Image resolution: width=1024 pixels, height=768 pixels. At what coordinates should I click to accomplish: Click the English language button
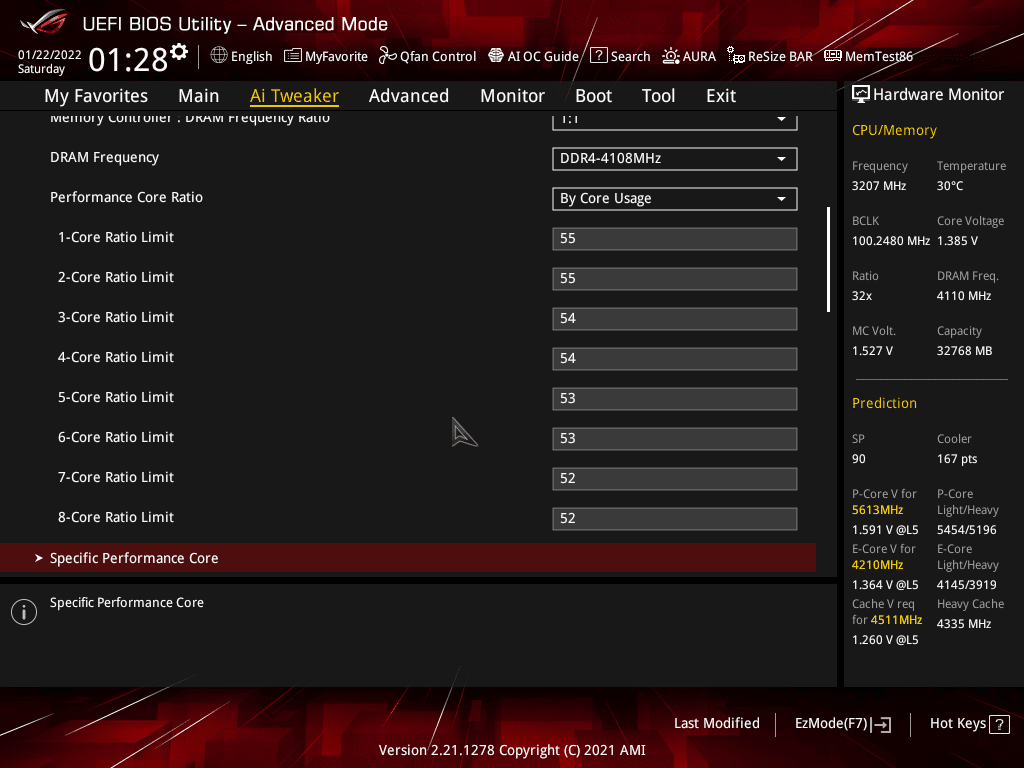(x=251, y=57)
